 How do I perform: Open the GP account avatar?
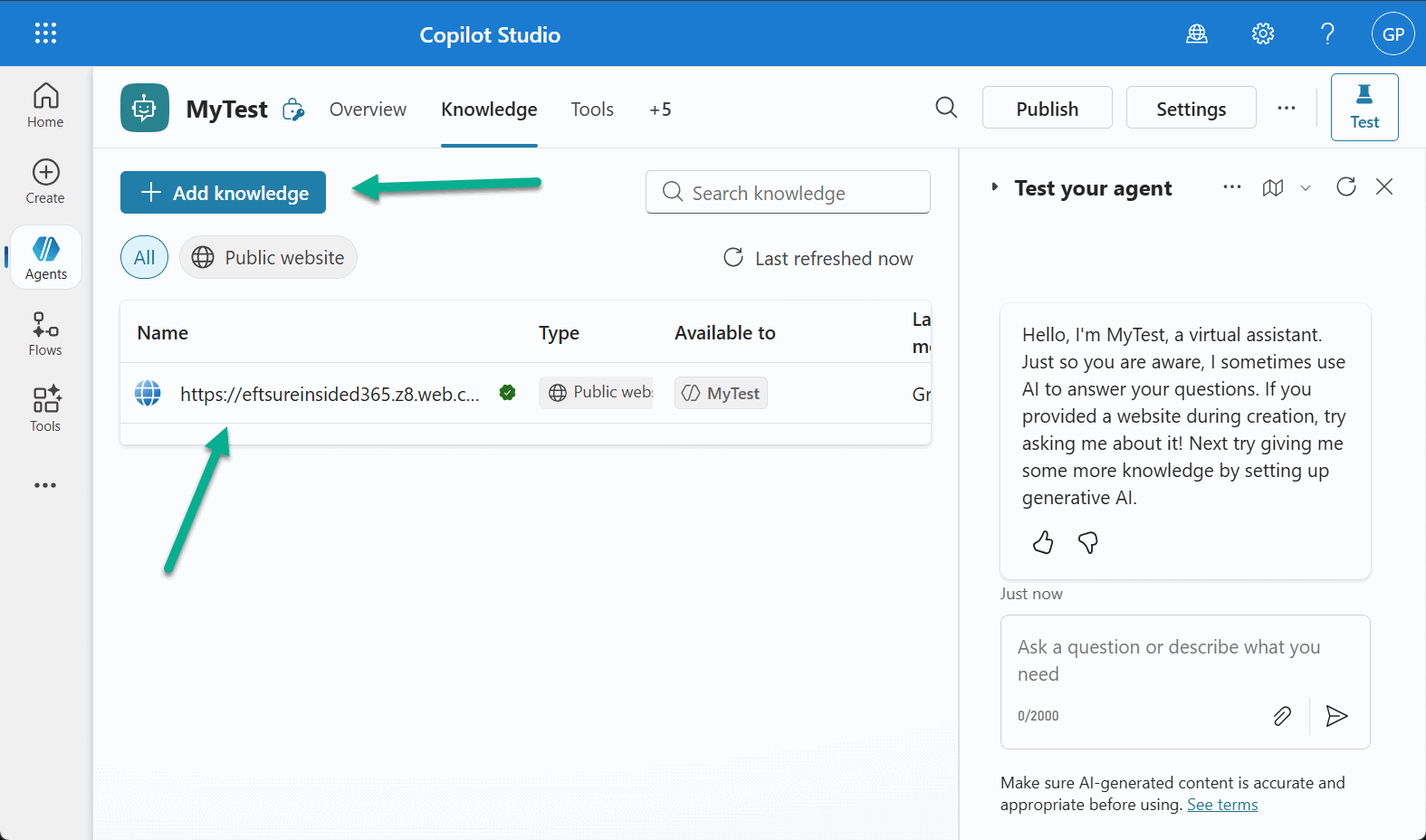click(1393, 34)
